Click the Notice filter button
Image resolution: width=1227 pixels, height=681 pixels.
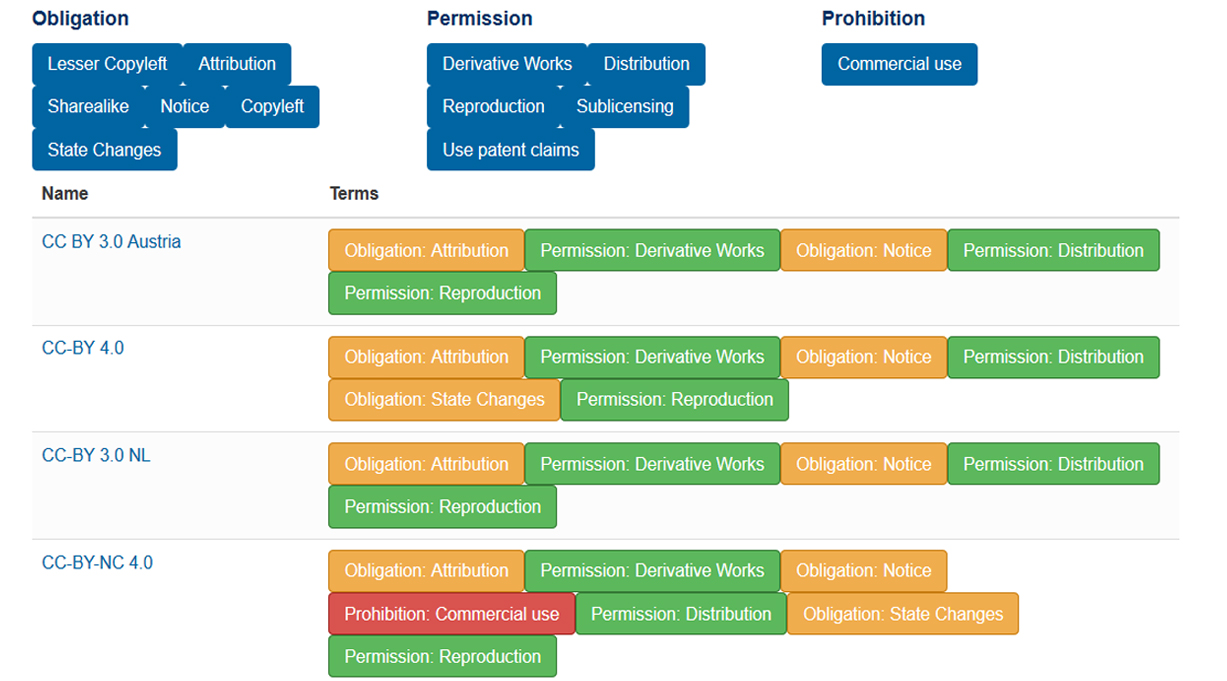(x=185, y=107)
